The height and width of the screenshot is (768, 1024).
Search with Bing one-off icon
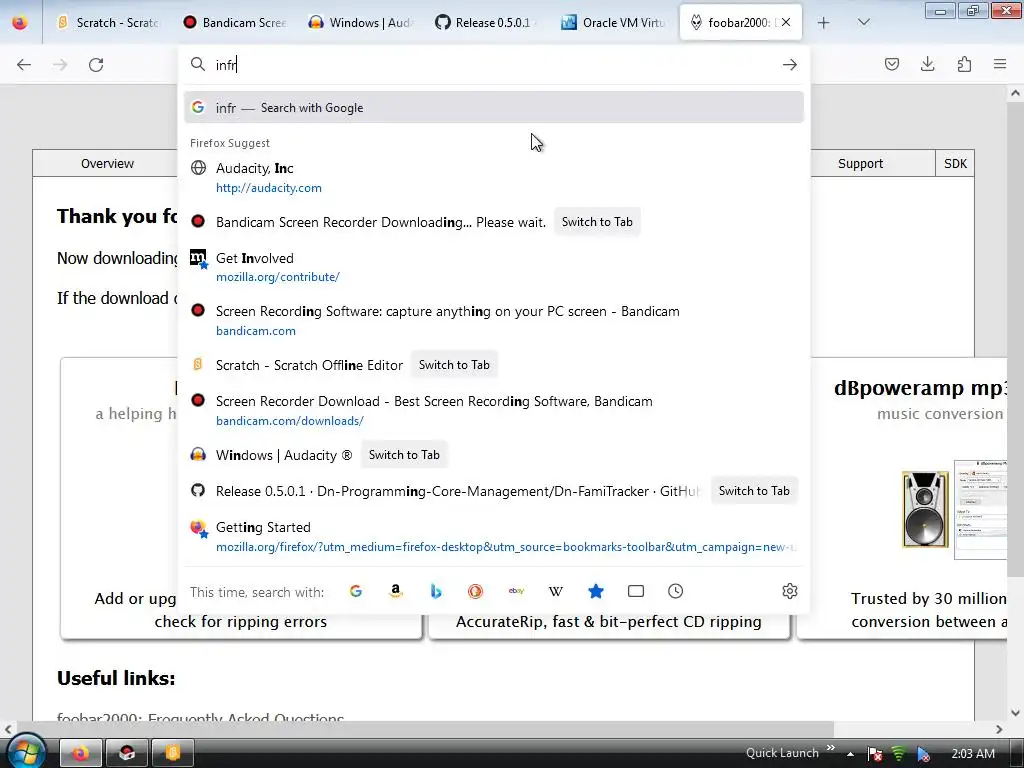point(436,591)
